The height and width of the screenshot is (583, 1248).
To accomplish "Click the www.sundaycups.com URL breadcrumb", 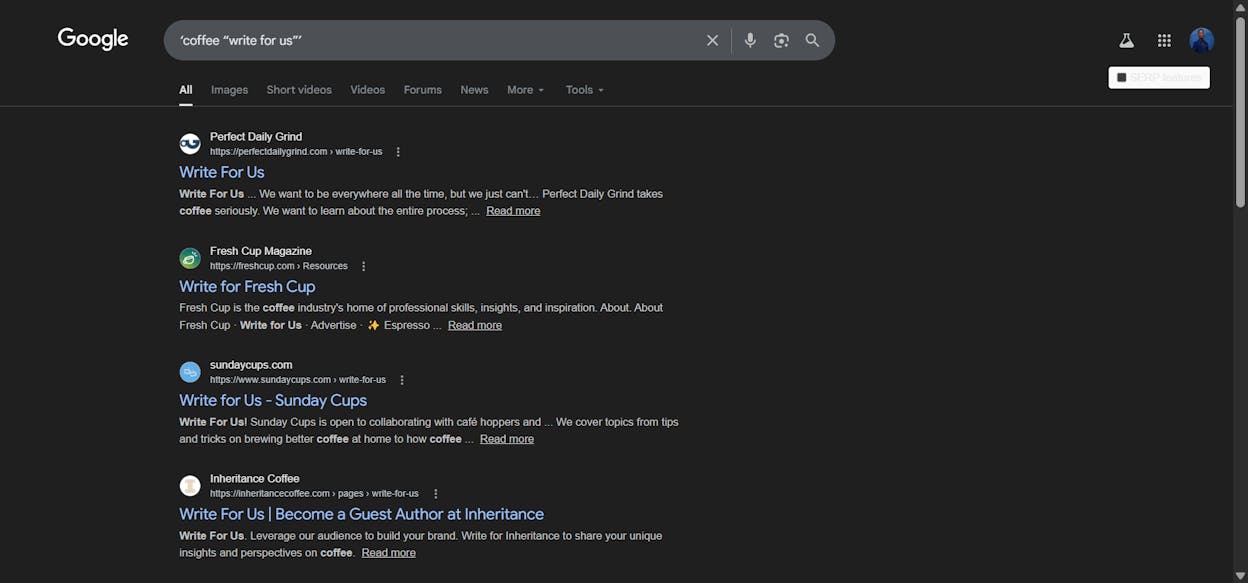I will (298, 380).
